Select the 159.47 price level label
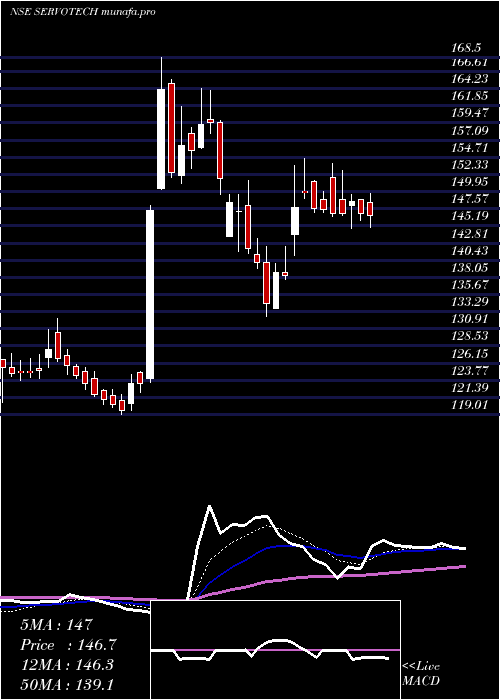This screenshot has width=500, height=700. pos(470,113)
